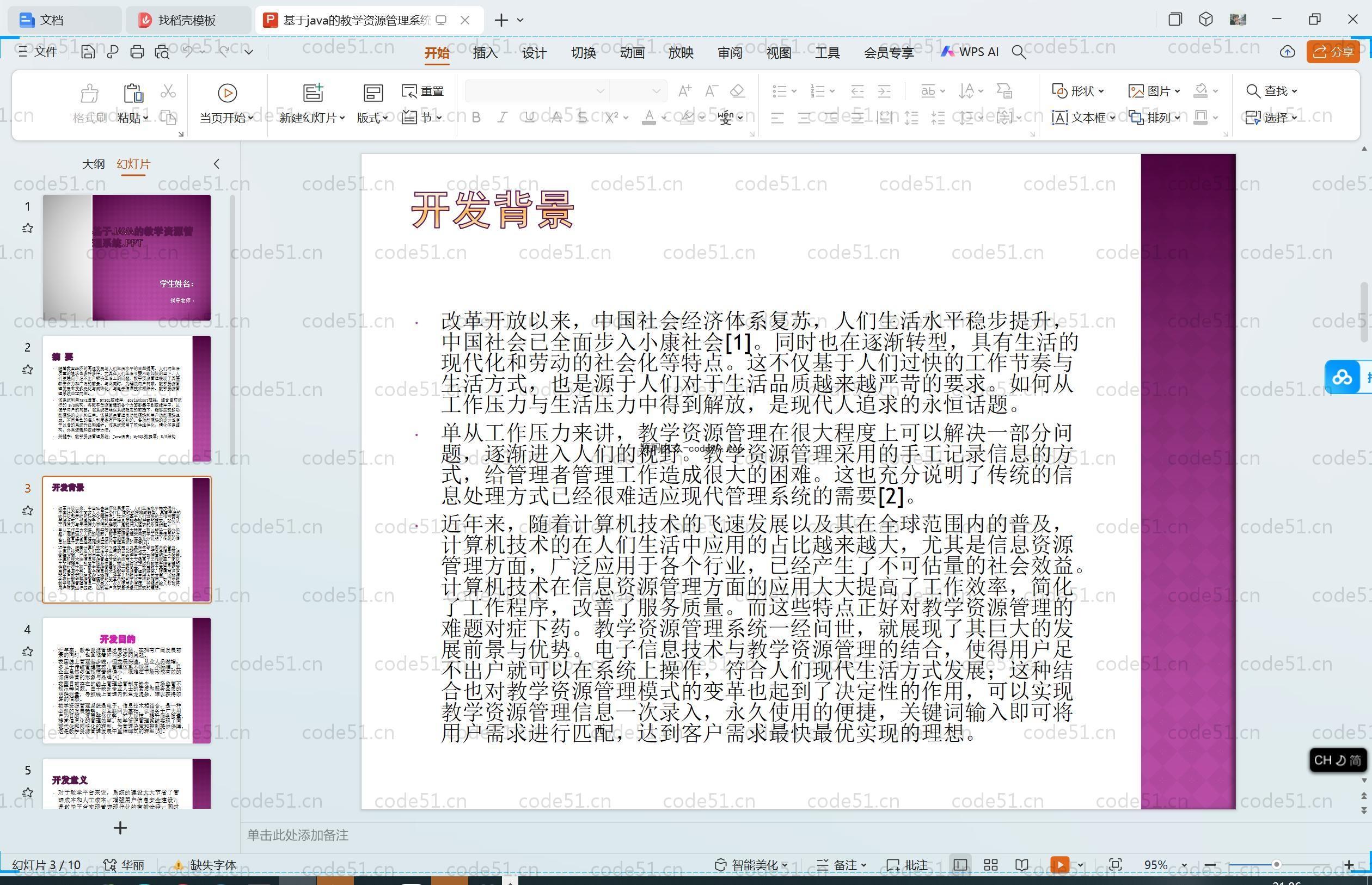Switch to reading view icon
This screenshot has width=1372, height=885.
point(1021,865)
